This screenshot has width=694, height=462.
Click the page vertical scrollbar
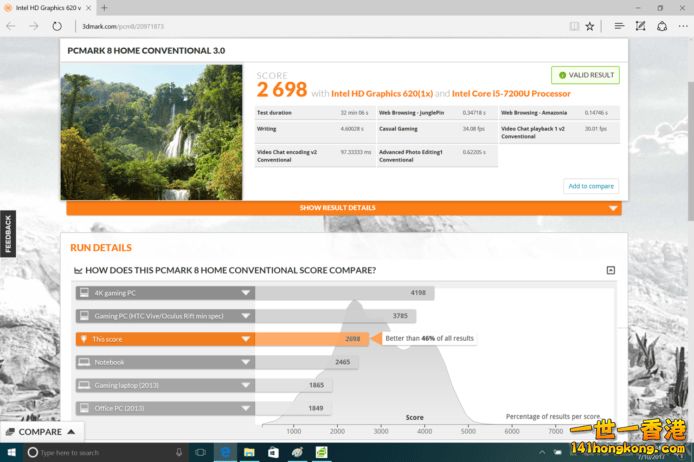(x=690, y=150)
